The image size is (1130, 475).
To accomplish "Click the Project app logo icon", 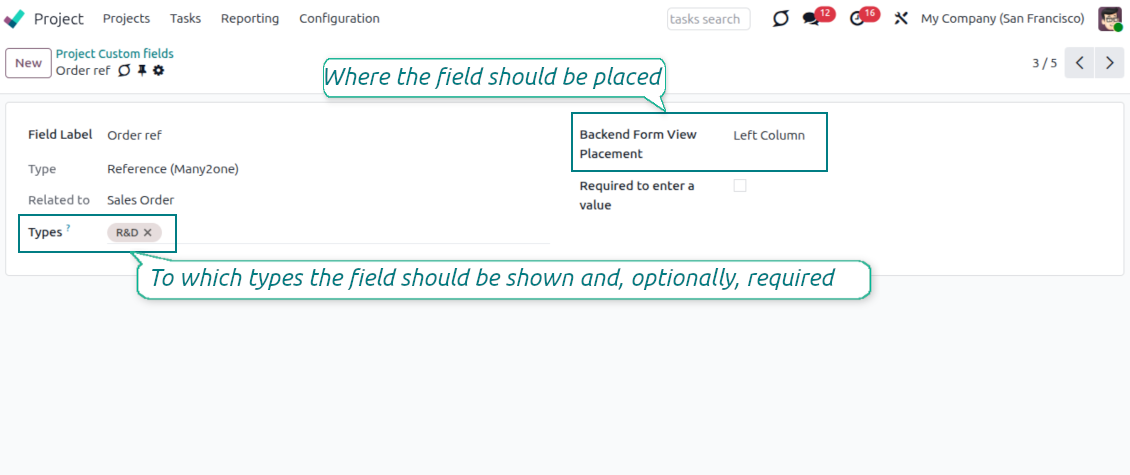I will pos(15,19).
